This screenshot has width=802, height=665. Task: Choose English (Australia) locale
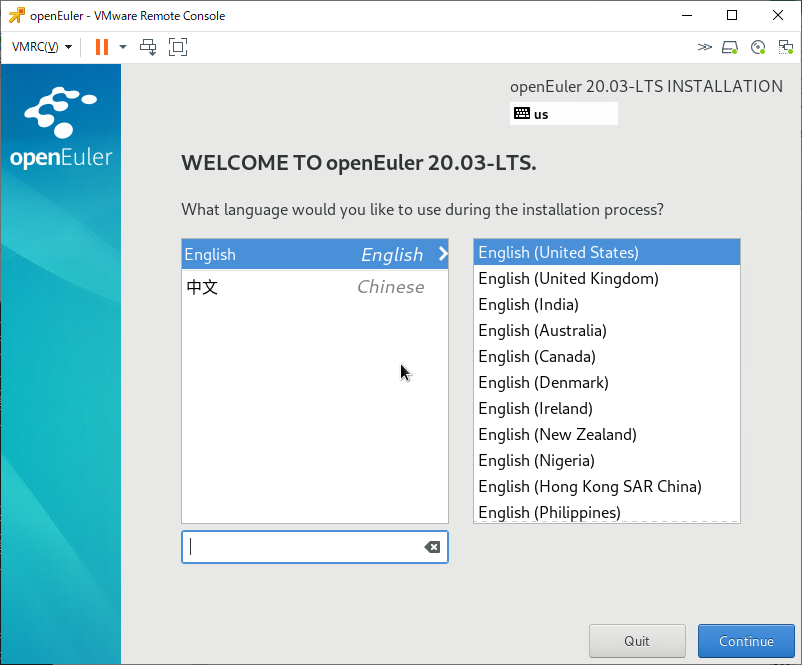[x=607, y=330]
